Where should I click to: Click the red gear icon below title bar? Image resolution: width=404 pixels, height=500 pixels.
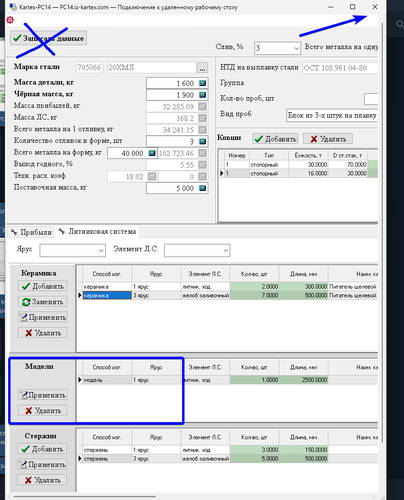point(10,20)
